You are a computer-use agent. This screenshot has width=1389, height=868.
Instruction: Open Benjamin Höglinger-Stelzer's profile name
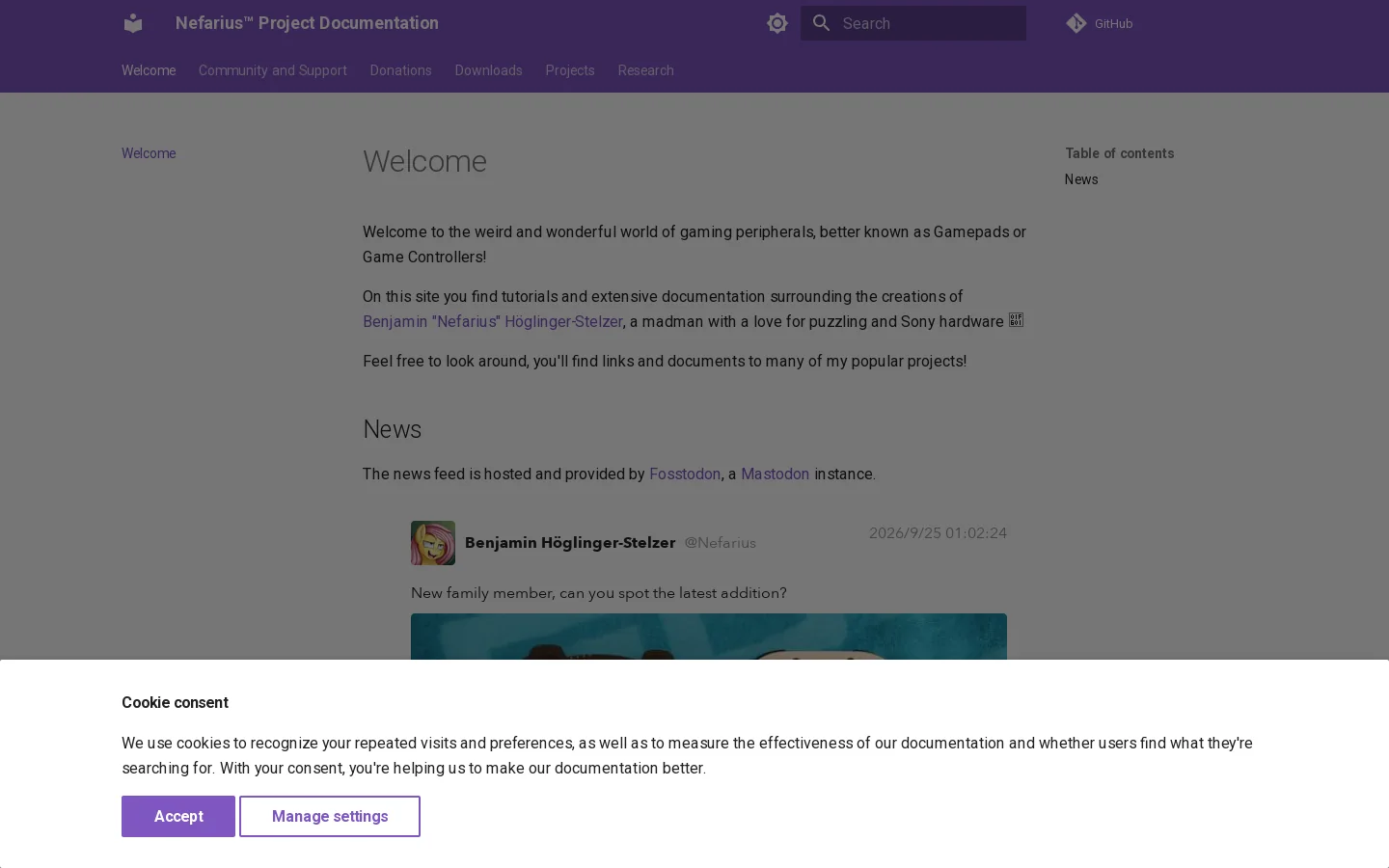[x=570, y=543]
